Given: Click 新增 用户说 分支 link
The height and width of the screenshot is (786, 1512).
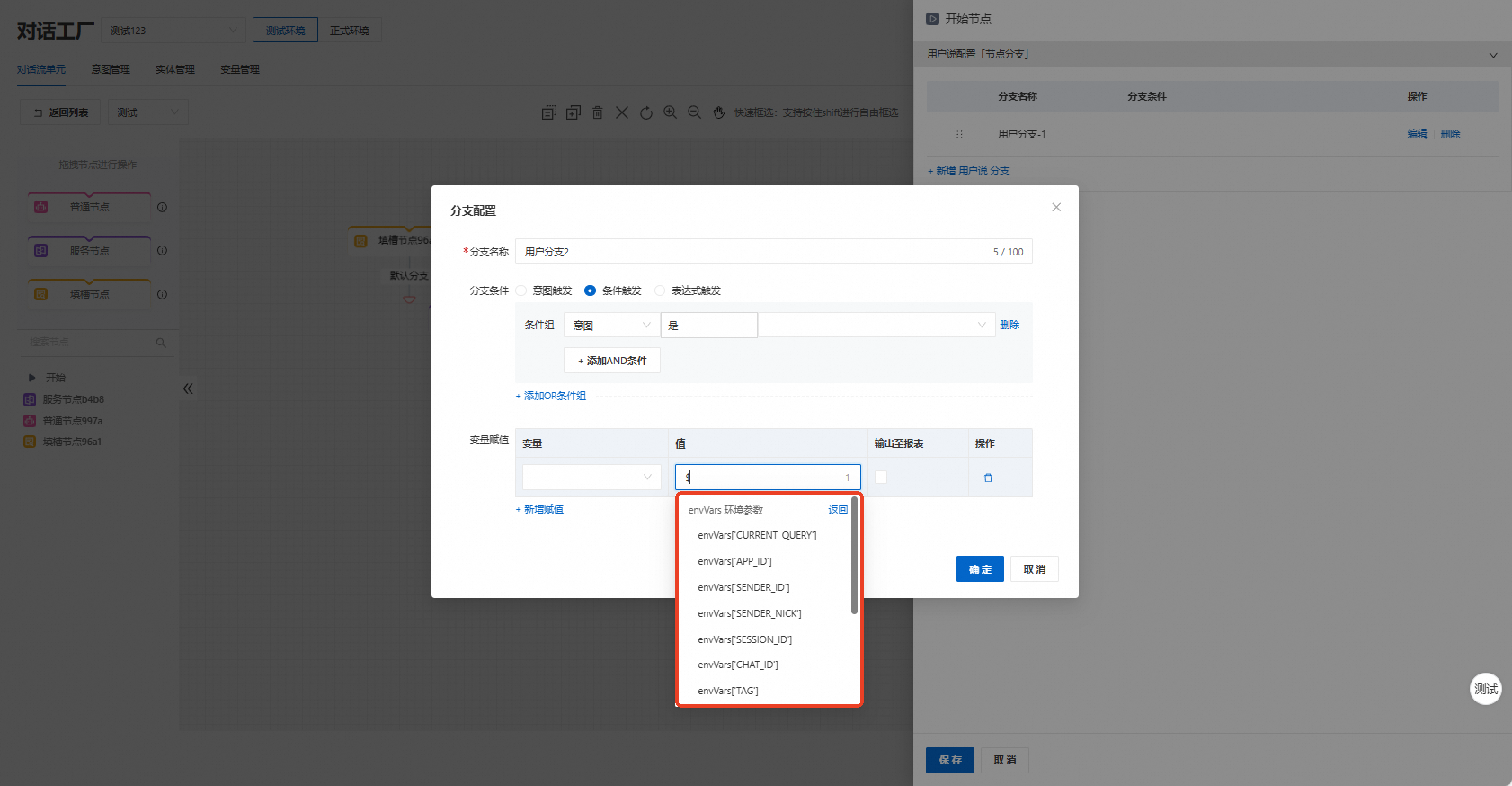Looking at the screenshot, I should [x=969, y=171].
